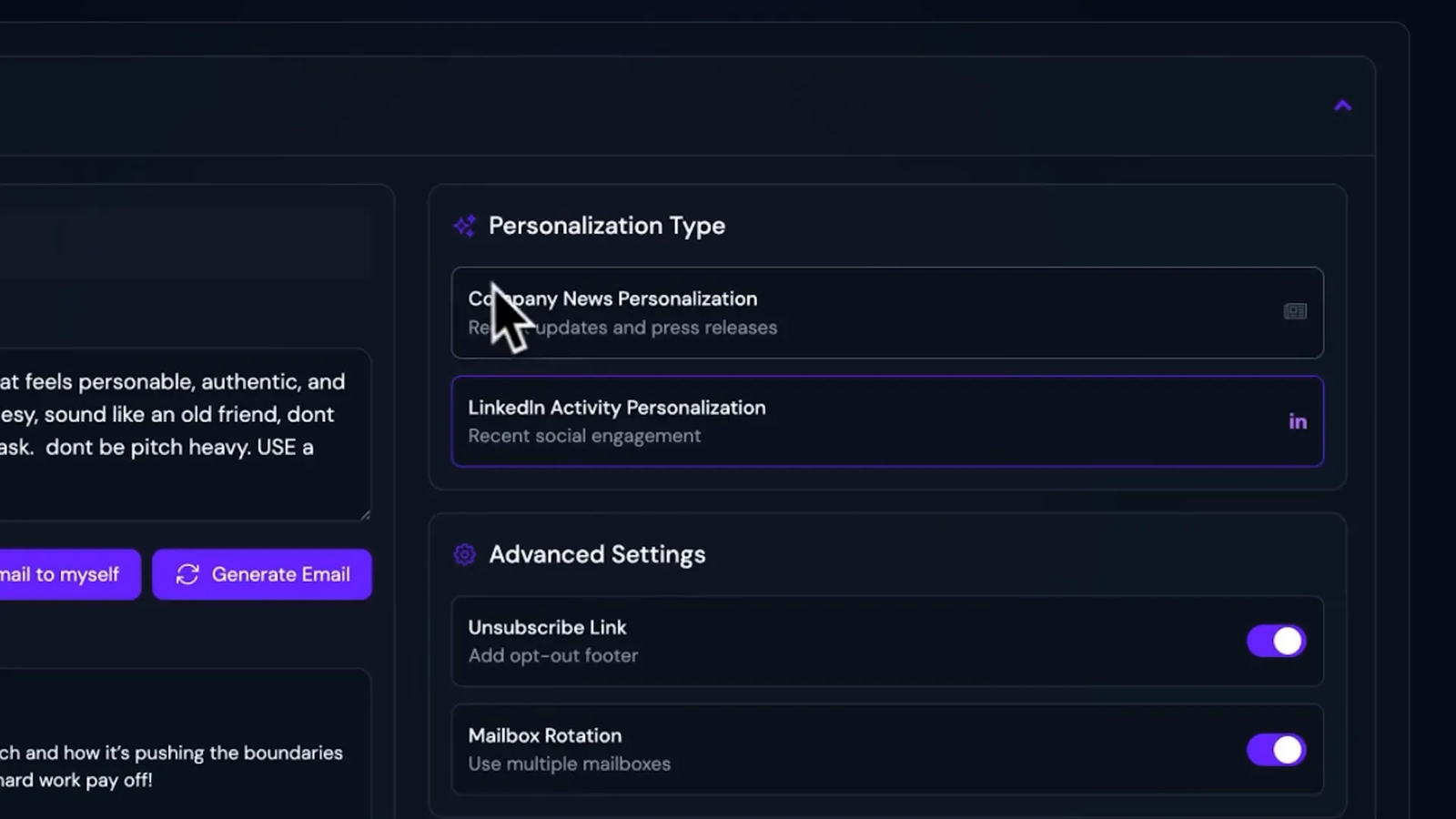This screenshot has height=819, width=1456.
Task: Click the Advanced Settings heading
Action: [597, 554]
